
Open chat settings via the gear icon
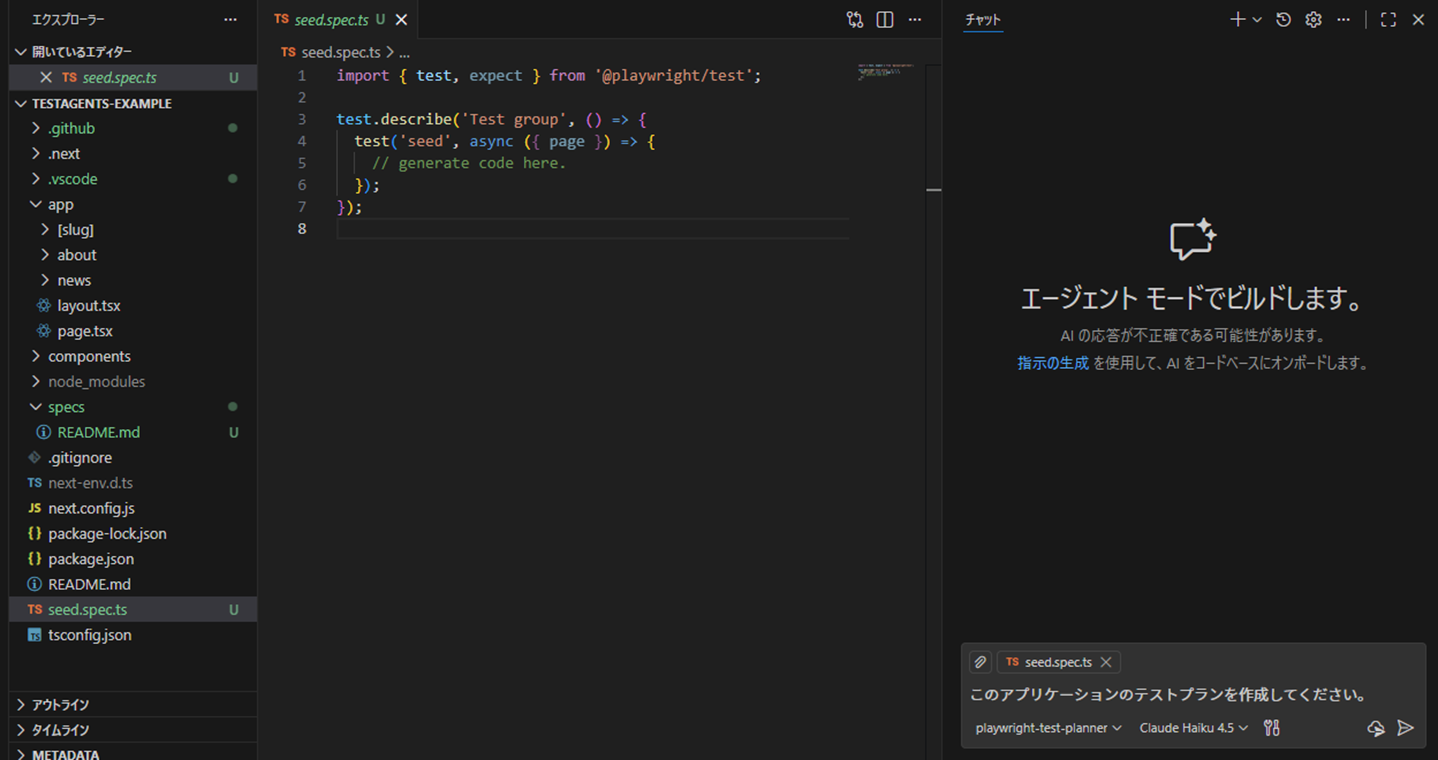[x=1313, y=19]
